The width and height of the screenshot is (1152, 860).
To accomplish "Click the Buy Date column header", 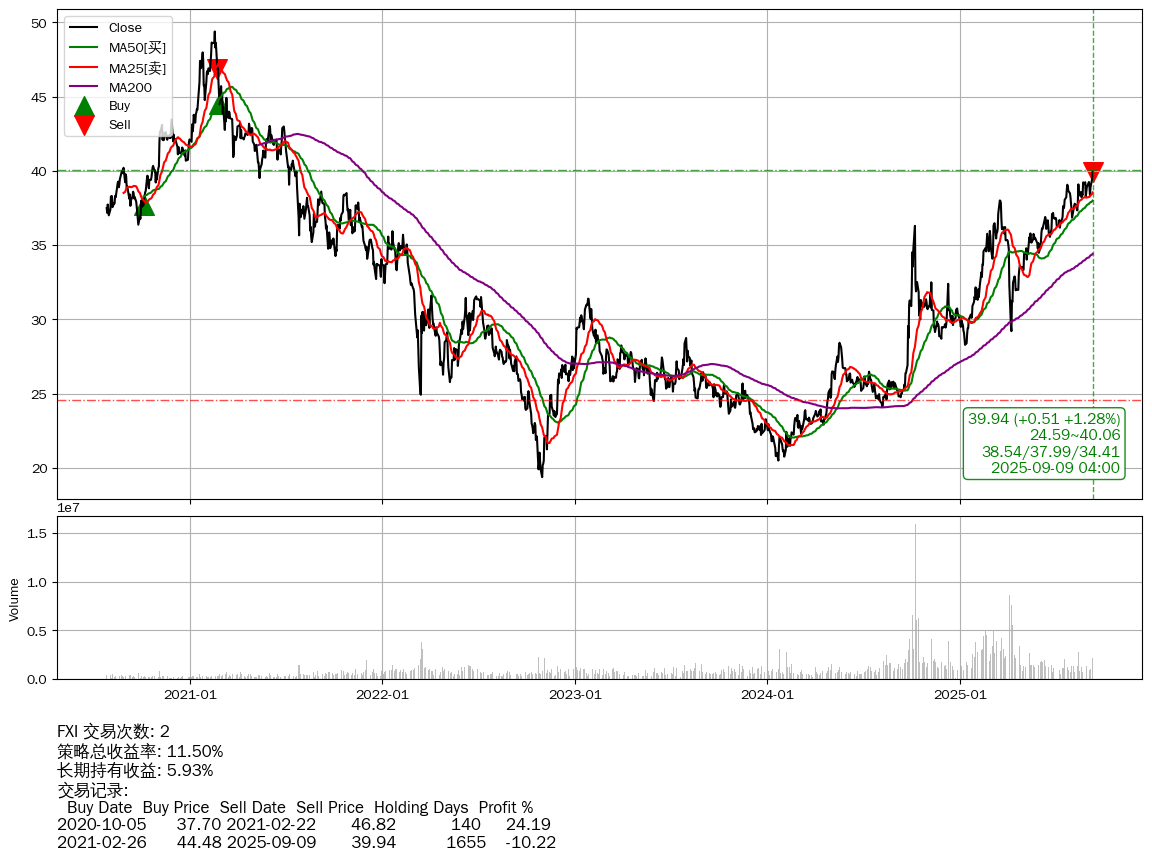I will click(x=99, y=807).
